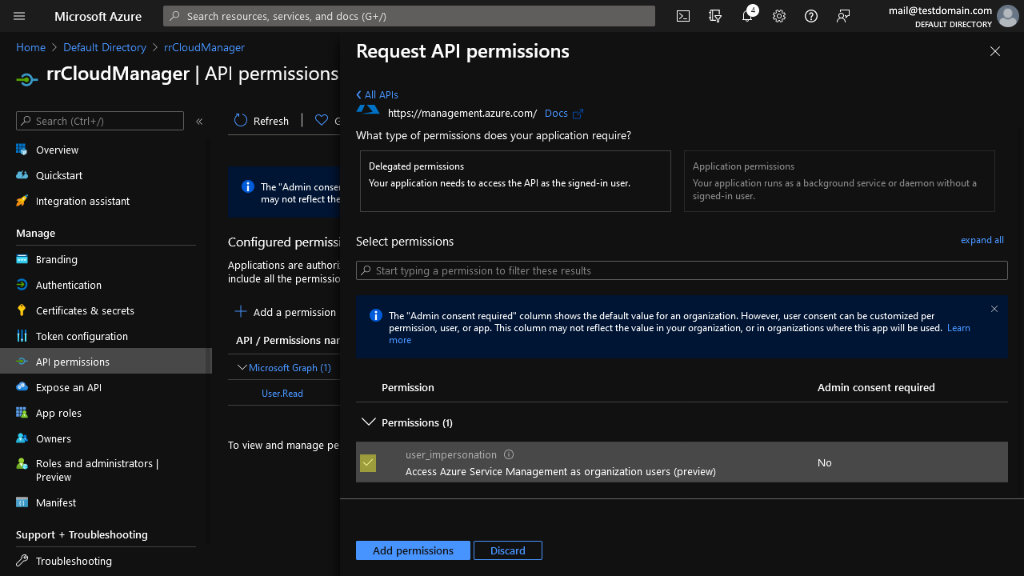
Task: Click the rrCloudManager breadcrumb link
Action: [204, 48]
